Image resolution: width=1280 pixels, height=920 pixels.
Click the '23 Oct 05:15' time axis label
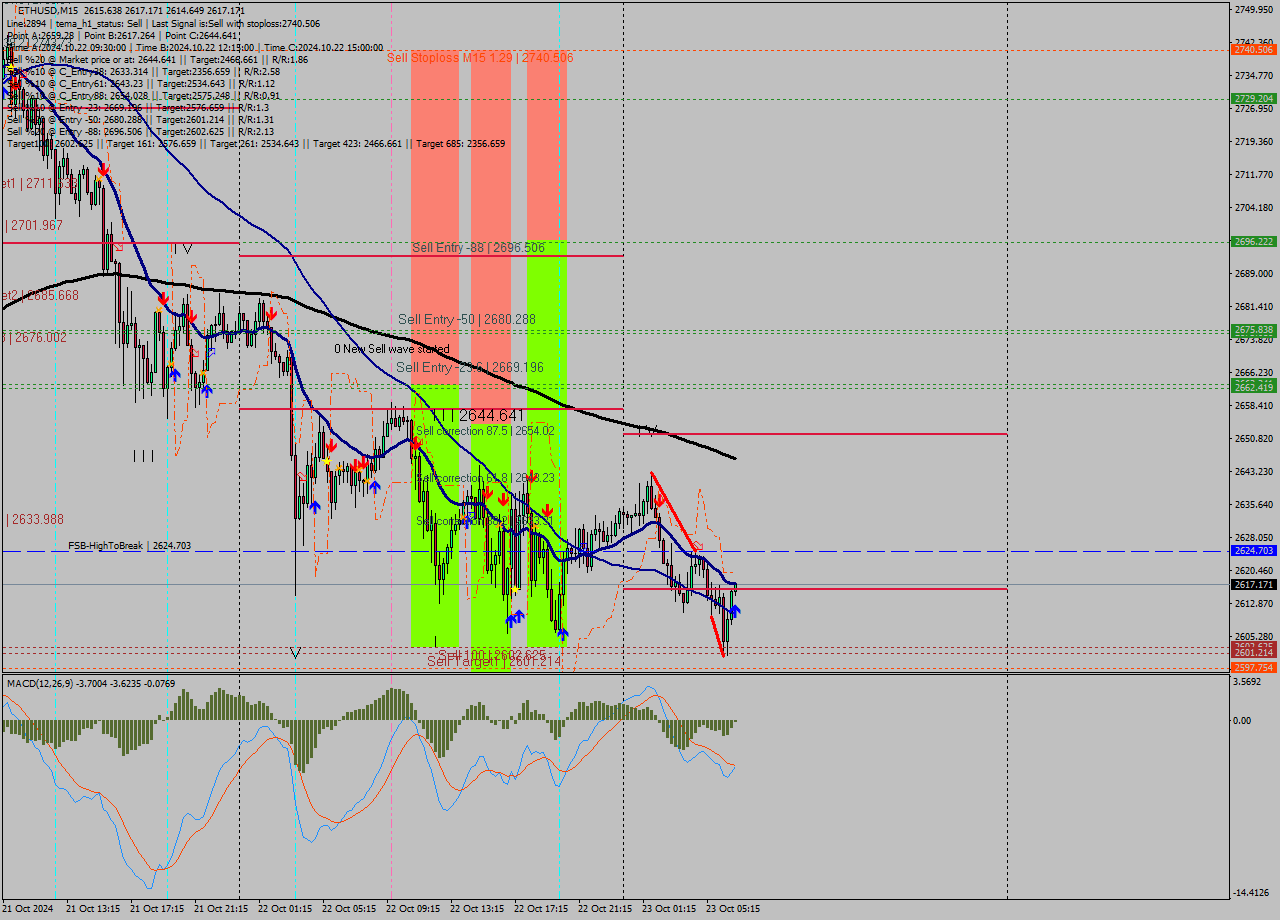point(733,909)
